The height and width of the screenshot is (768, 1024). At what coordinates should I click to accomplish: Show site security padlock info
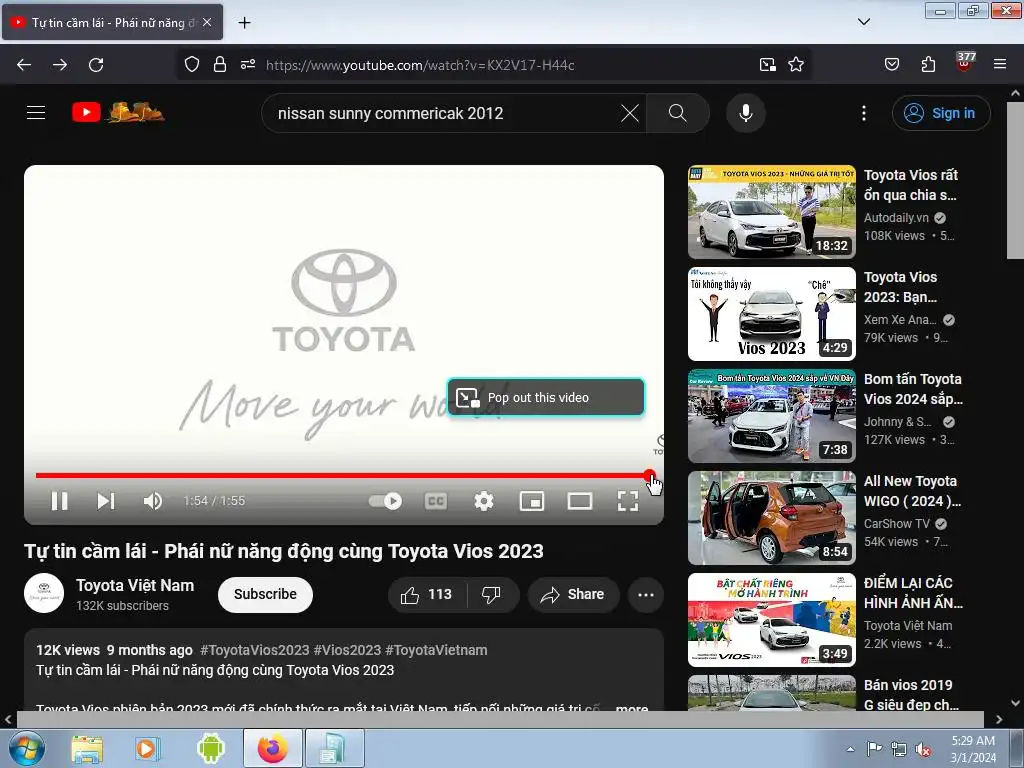click(220, 65)
